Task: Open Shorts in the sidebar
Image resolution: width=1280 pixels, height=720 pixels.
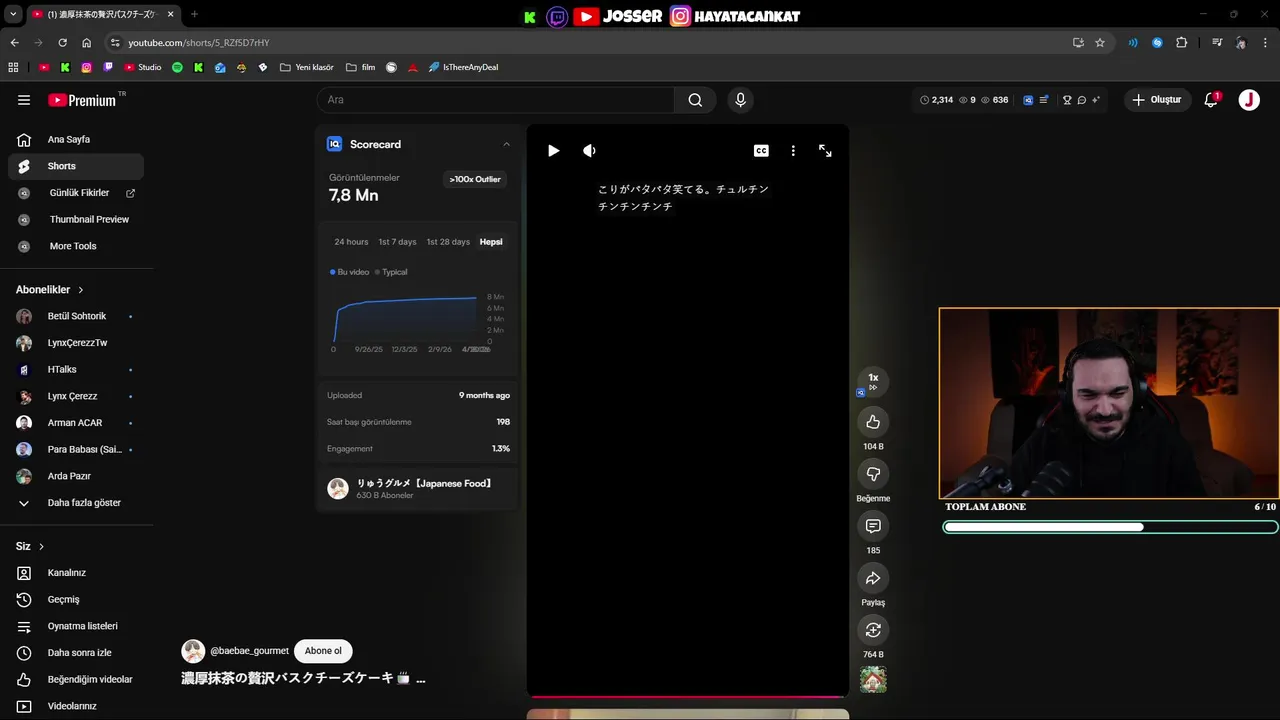Action: [x=77, y=166]
